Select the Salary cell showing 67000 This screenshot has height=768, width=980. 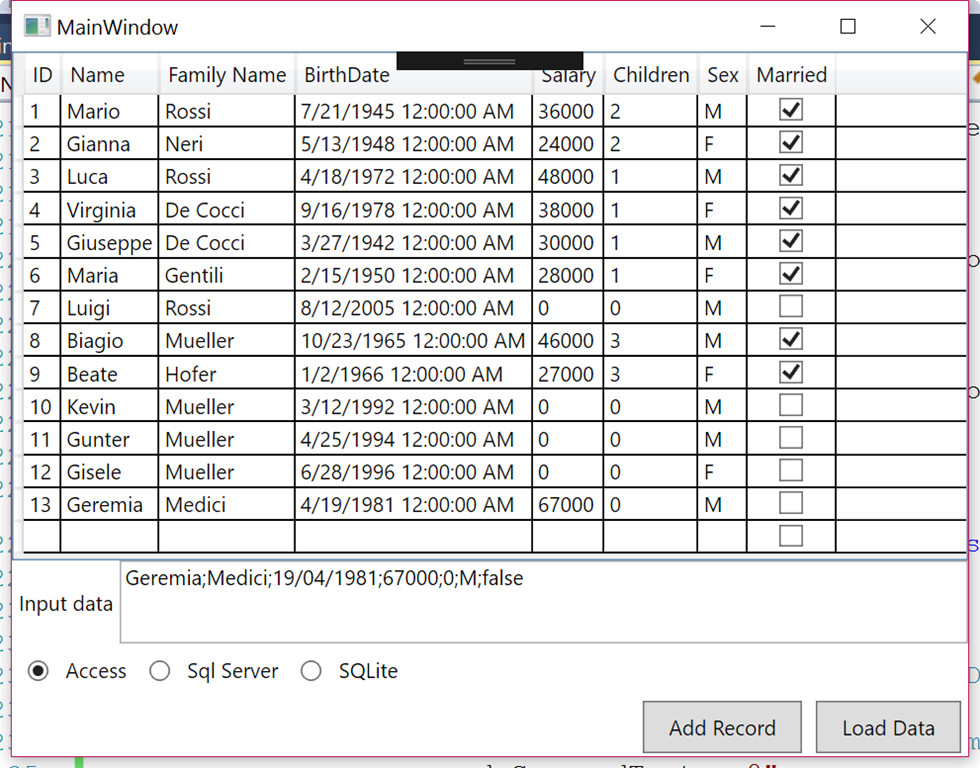pyautogui.click(x=566, y=505)
